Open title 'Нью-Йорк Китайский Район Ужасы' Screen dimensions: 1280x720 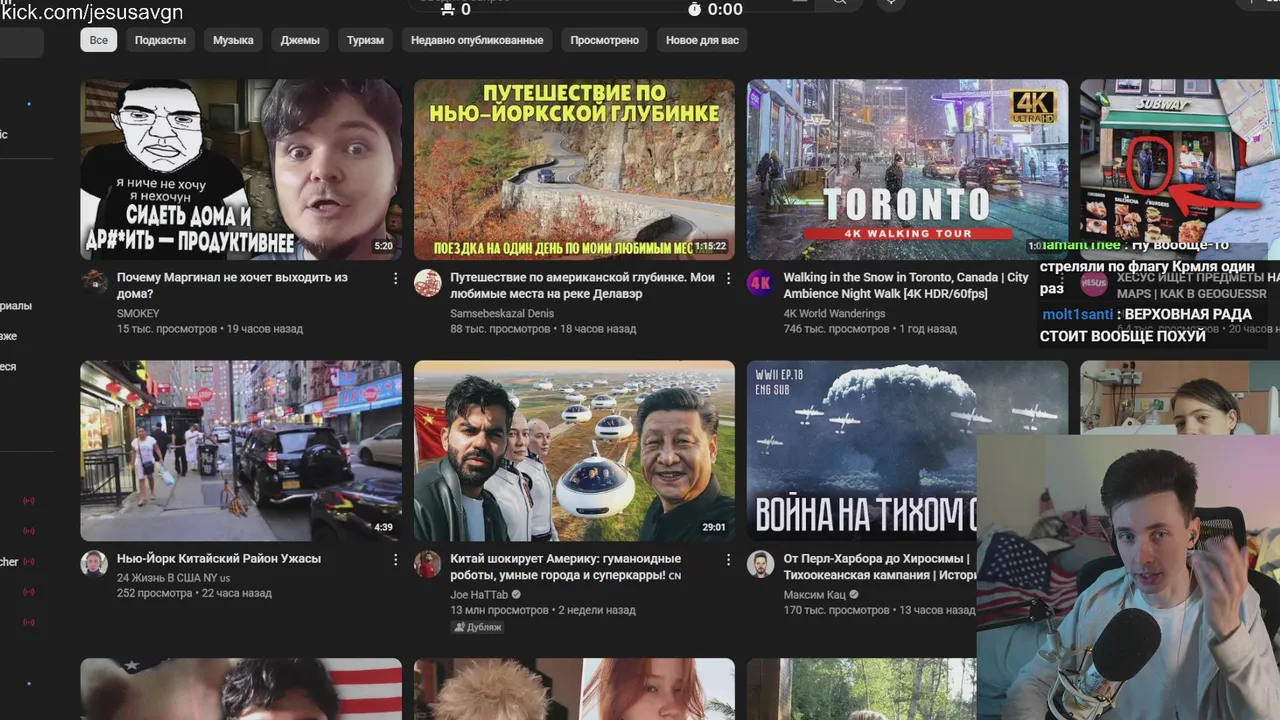219,559
